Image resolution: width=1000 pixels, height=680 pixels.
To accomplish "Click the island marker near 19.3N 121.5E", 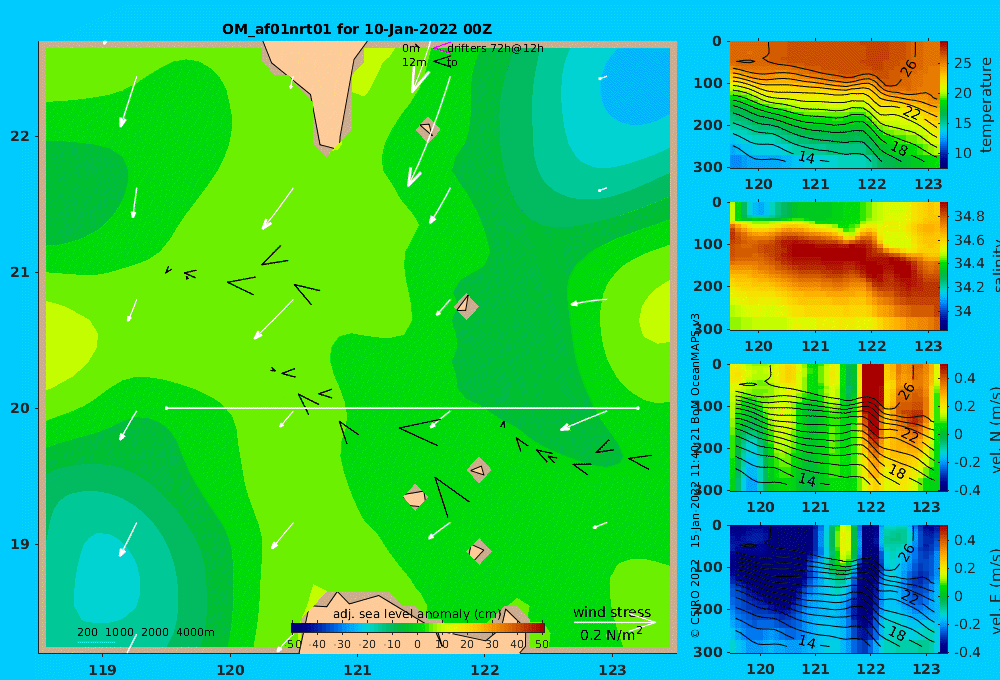I will click(x=415, y=498).
